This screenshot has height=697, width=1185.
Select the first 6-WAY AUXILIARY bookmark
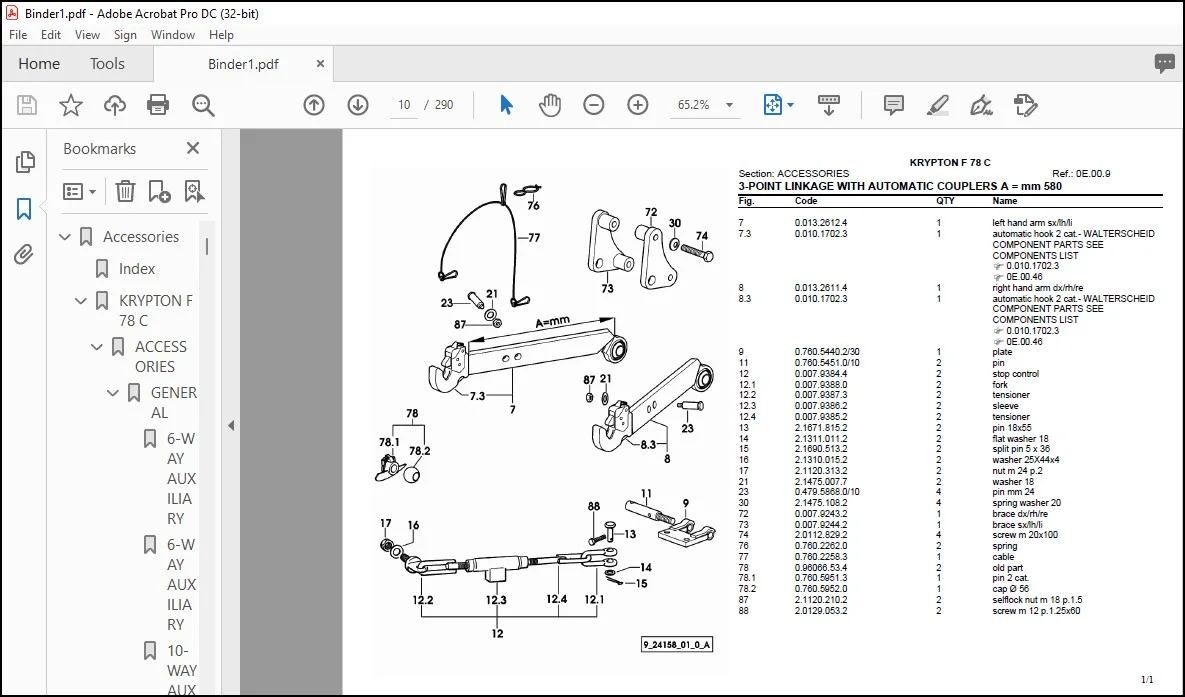181,479
